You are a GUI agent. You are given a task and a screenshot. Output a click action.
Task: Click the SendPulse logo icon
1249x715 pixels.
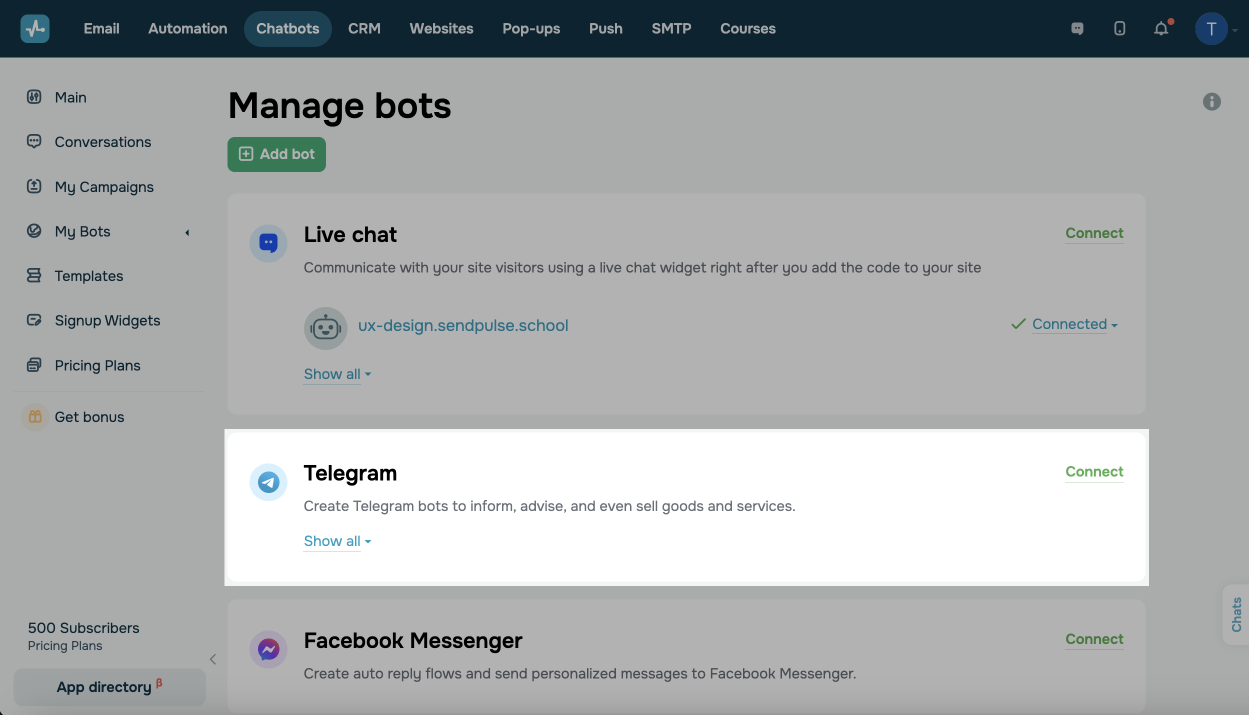tap(35, 28)
